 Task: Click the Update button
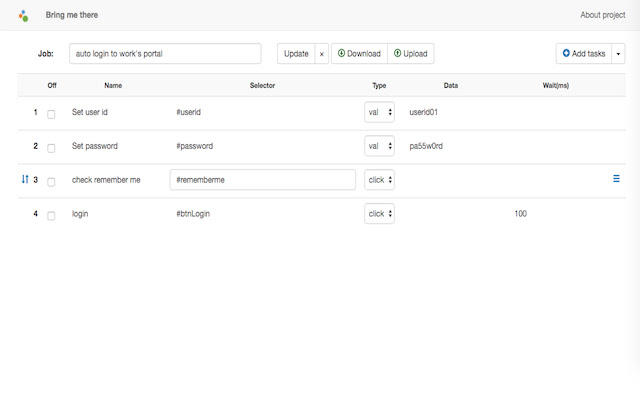[x=296, y=54]
